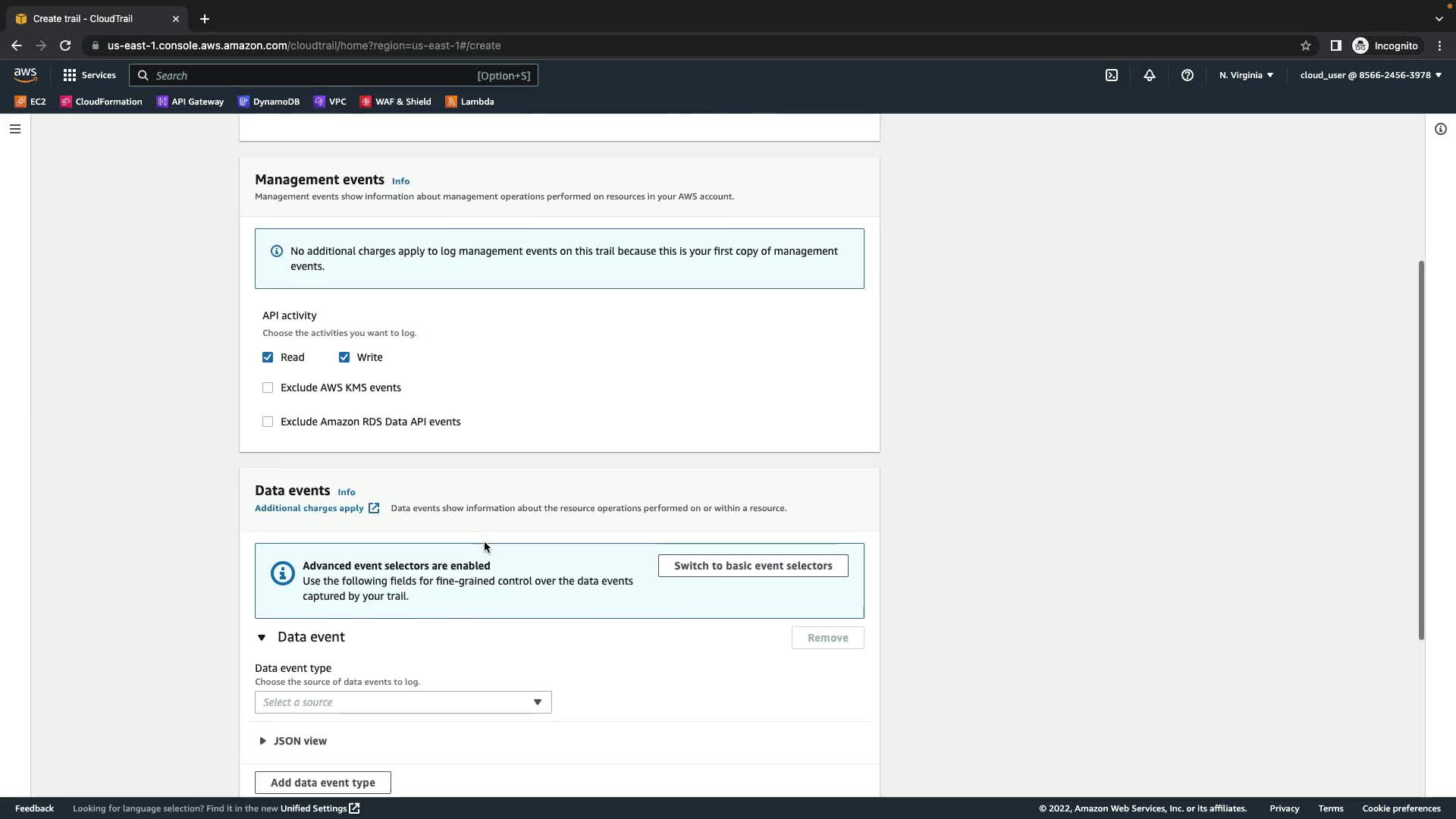The height and width of the screenshot is (819, 1456).
Task: Open the AWS CloudShell icon
Action: click(1111, 75)
